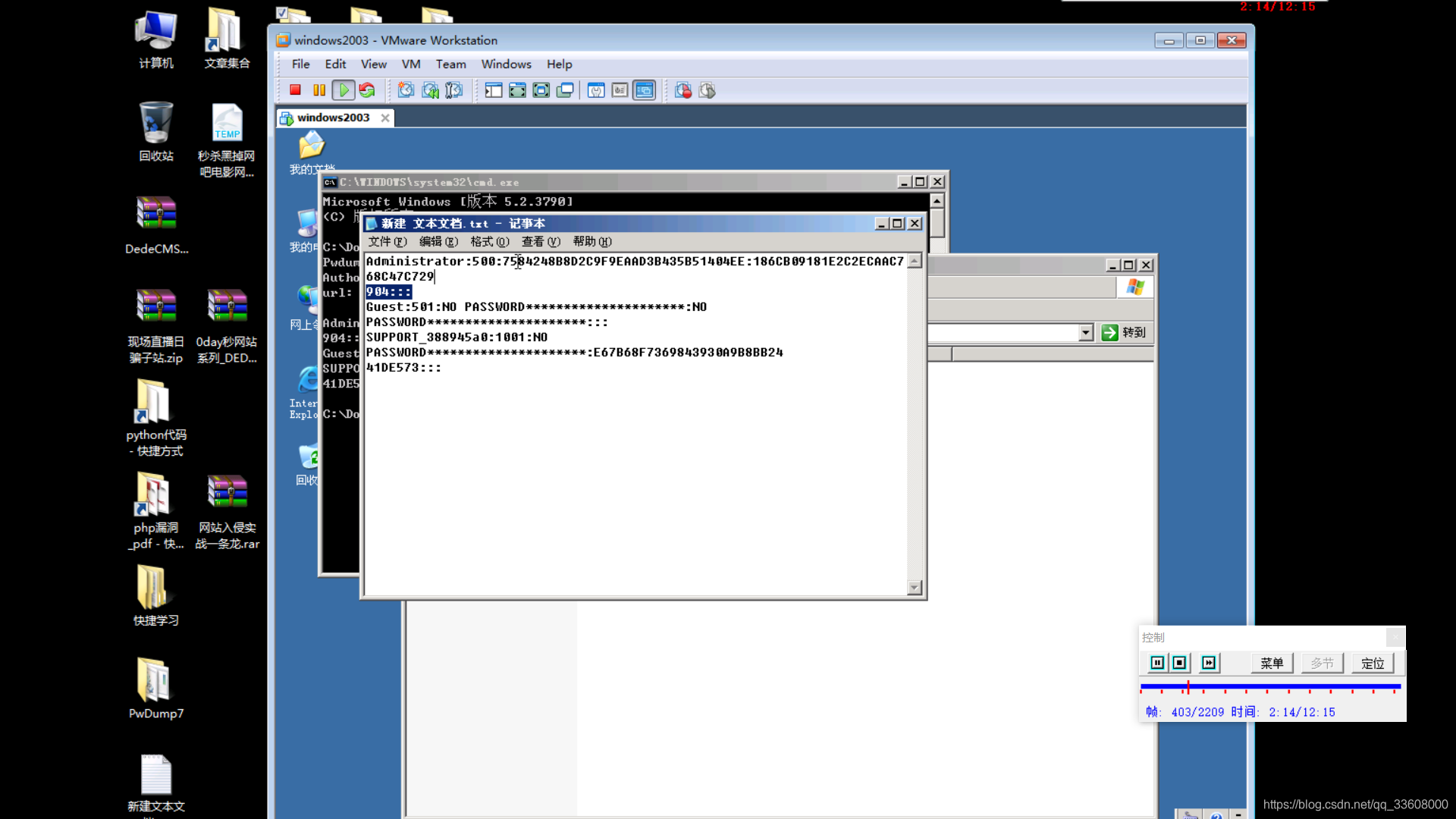Viewport: 1456px width, 819px height.
Task: Take a snapshot of the virtual machine
Action: click(x=406, y=90)
